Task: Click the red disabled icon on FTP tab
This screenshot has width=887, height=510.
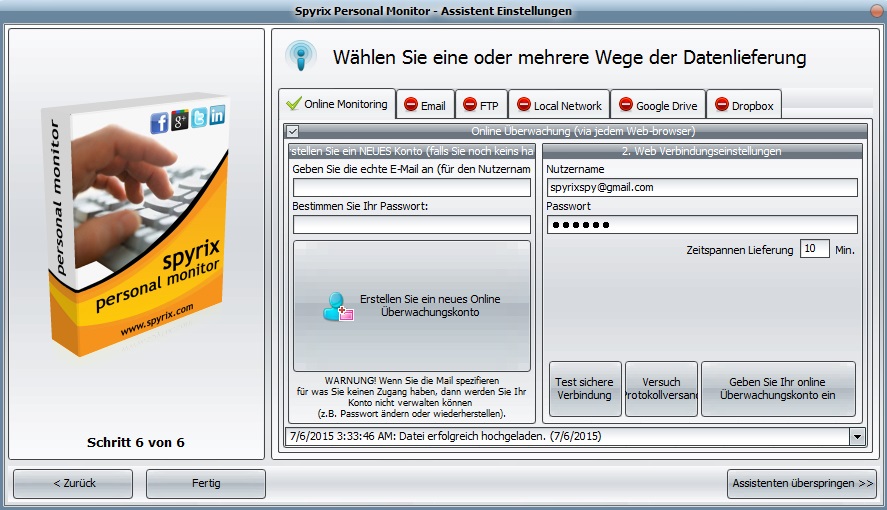Action: click(x=470, y=105)
